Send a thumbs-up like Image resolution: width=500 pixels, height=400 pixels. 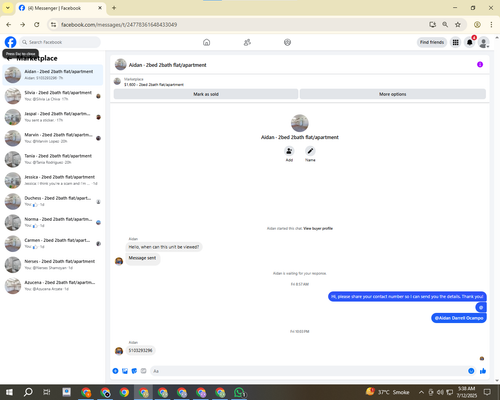point(483,371)
